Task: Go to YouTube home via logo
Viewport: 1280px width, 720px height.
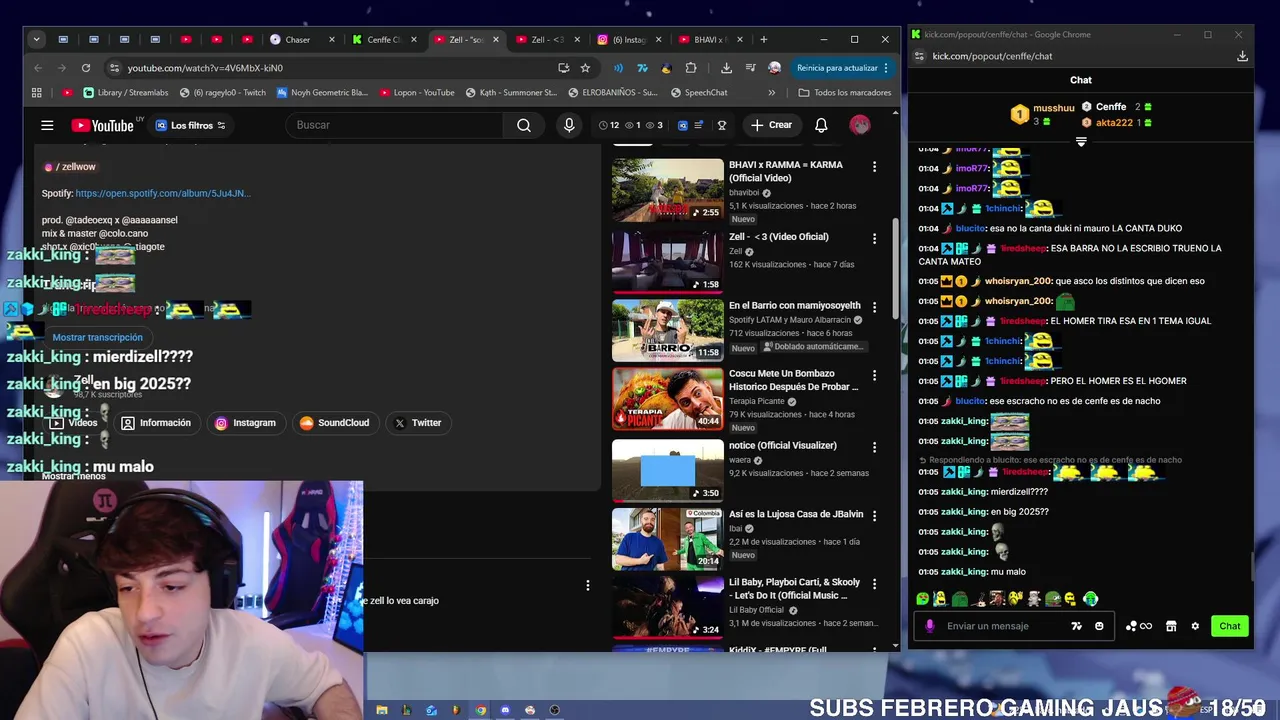Action: point(103,125)
